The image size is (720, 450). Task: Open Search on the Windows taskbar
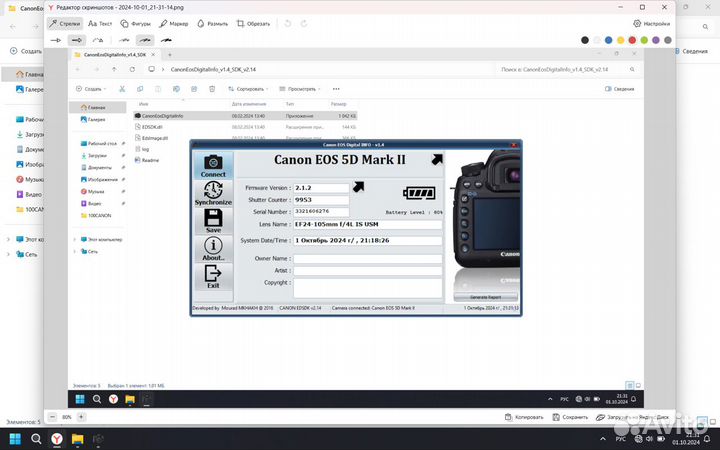click(x=36, y=439)
